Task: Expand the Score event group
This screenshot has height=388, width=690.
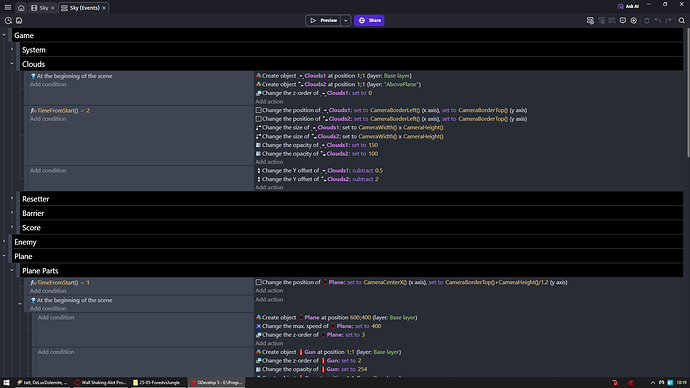Action: tap(12, 227)
